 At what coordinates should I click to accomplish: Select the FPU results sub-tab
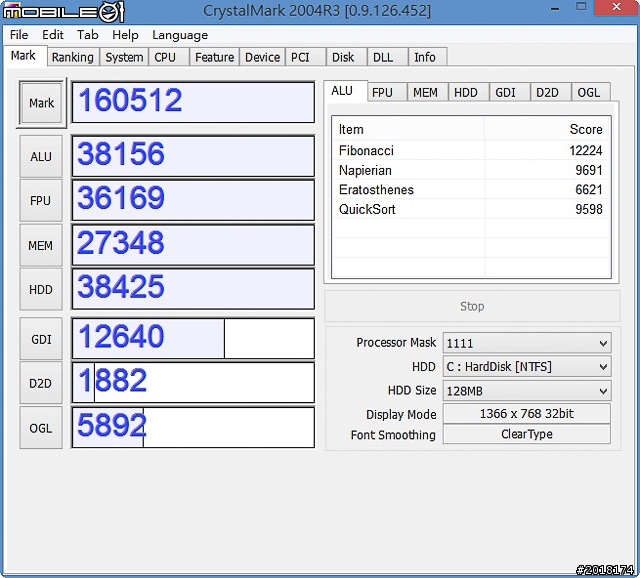[x=387, y=92]
